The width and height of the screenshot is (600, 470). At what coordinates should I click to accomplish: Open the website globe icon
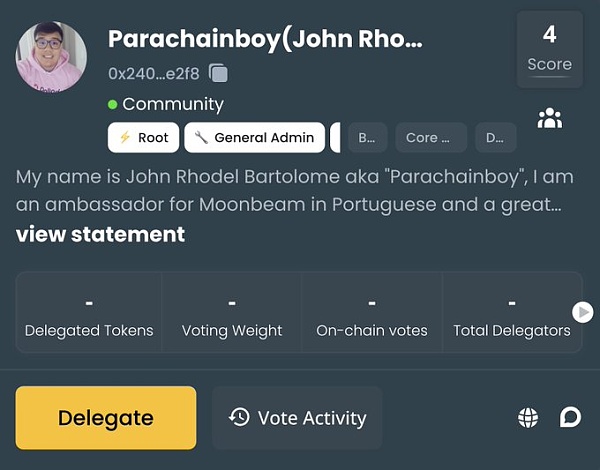[x=528, y=418]
